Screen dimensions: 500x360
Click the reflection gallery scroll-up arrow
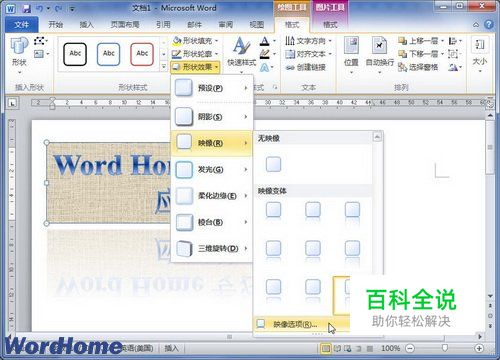point(377,137)
